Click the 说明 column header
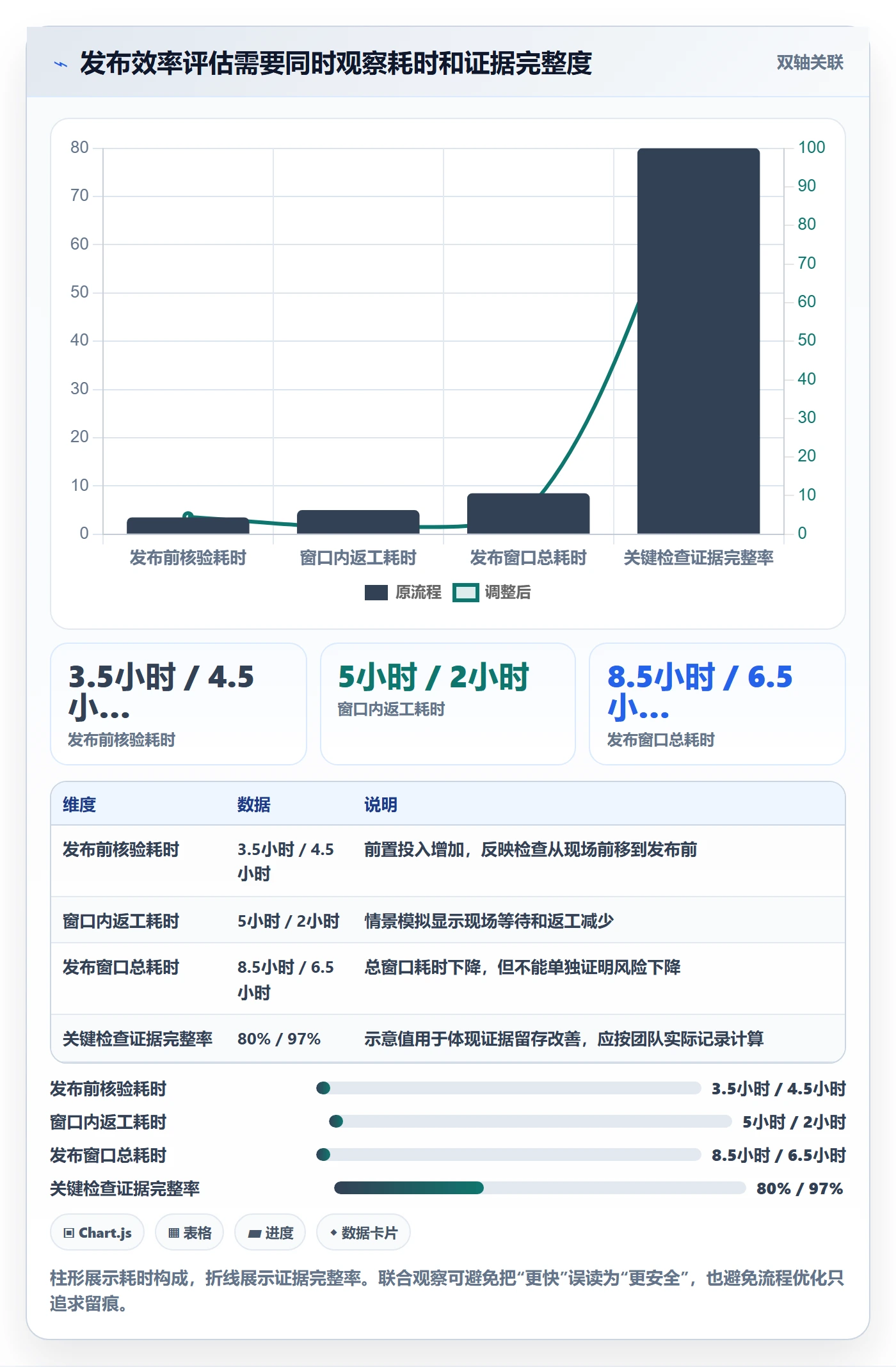This screenshot has width=896, height=1367. 381,804
